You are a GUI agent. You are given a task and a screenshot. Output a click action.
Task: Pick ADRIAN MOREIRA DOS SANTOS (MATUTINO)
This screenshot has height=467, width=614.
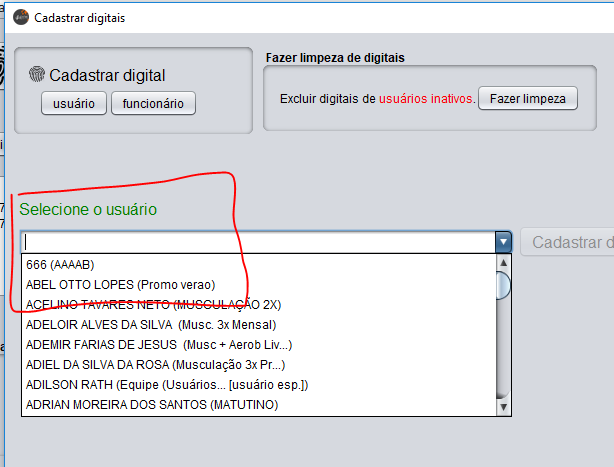150,404
